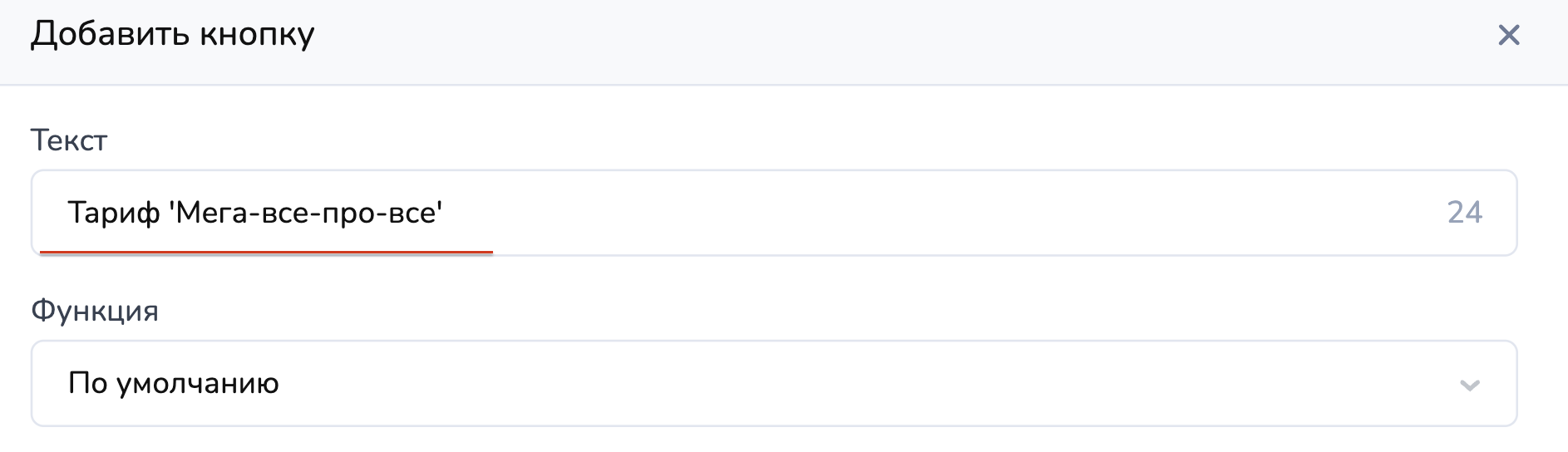Click the 'Функция' field label
The image size is (1568, 452).
pyautogui.click(x=95, y=311)
